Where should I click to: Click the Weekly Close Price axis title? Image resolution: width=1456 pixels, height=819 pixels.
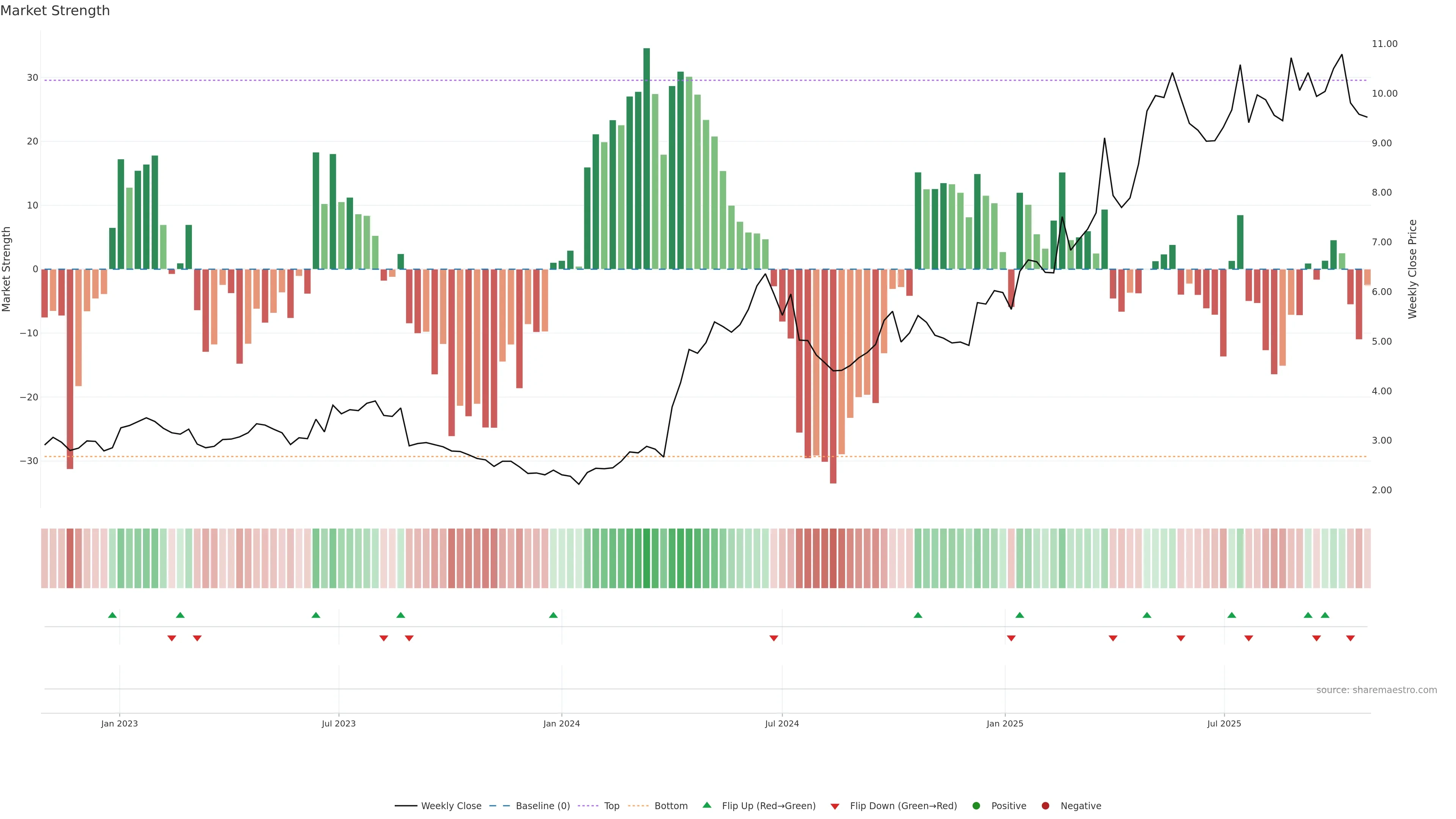click(1412, 269)
